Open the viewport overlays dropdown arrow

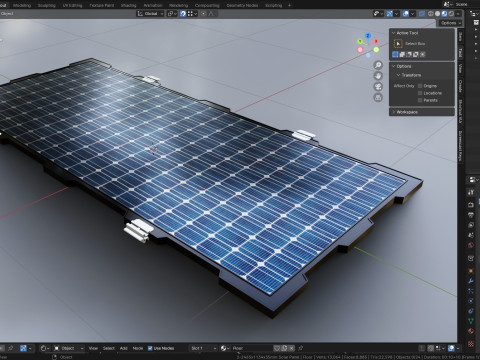click(x=413, y=14)
